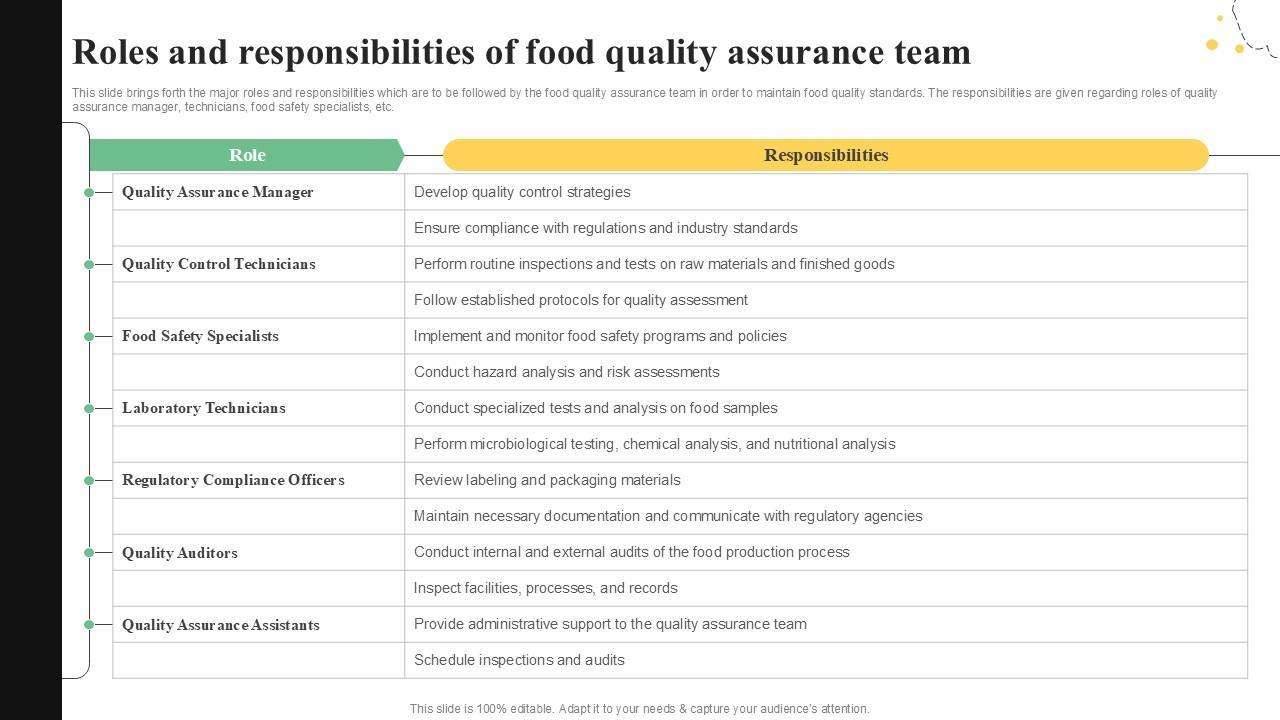1280x720 pixels.
Task: Select 'Review labeling and packaging materials' text
Action: 547,480
